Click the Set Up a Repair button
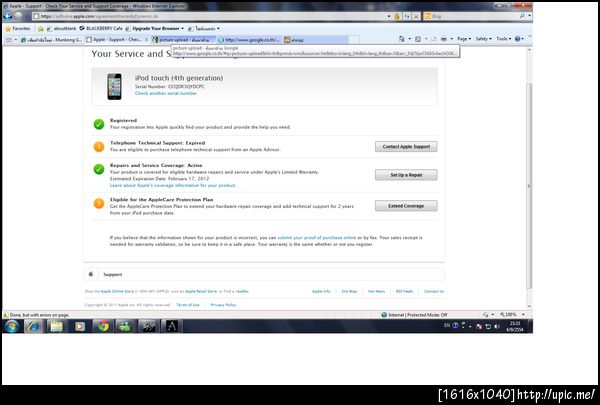 [x=406, y=175]
